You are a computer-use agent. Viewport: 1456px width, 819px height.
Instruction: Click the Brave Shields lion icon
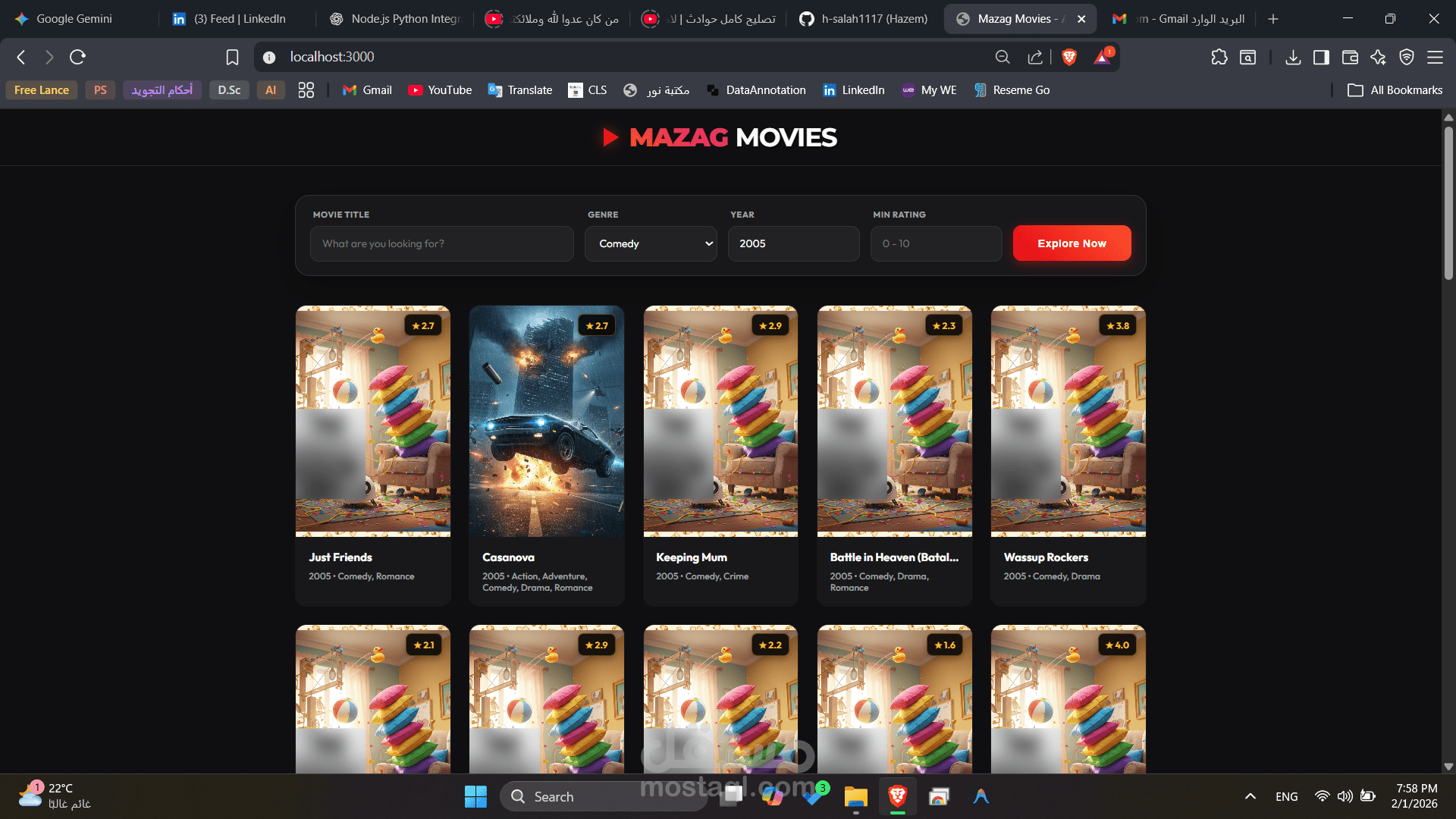pyautogui.click(x=1069, y=57)
